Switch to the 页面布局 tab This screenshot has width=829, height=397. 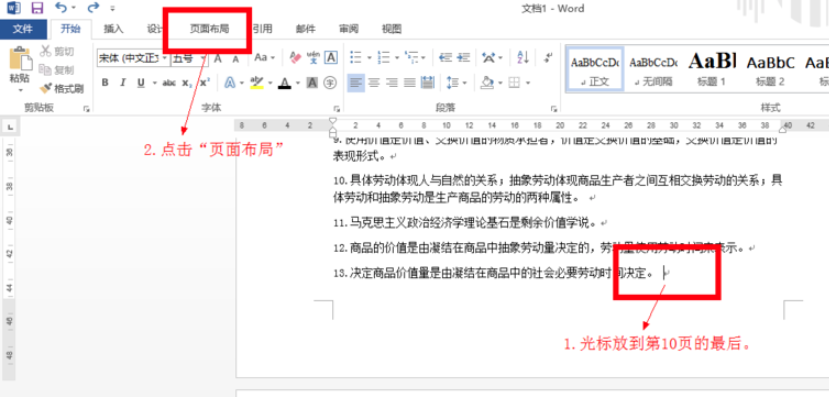click(209, 29)
